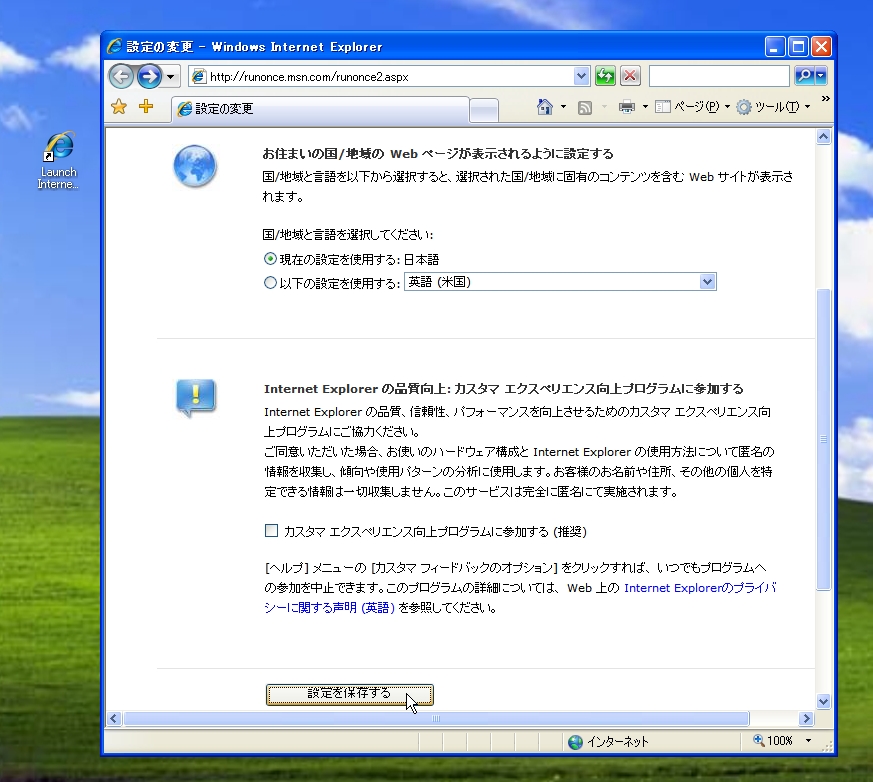
Task: Click the RSS feeds icon
Action: tap(585, 107)
